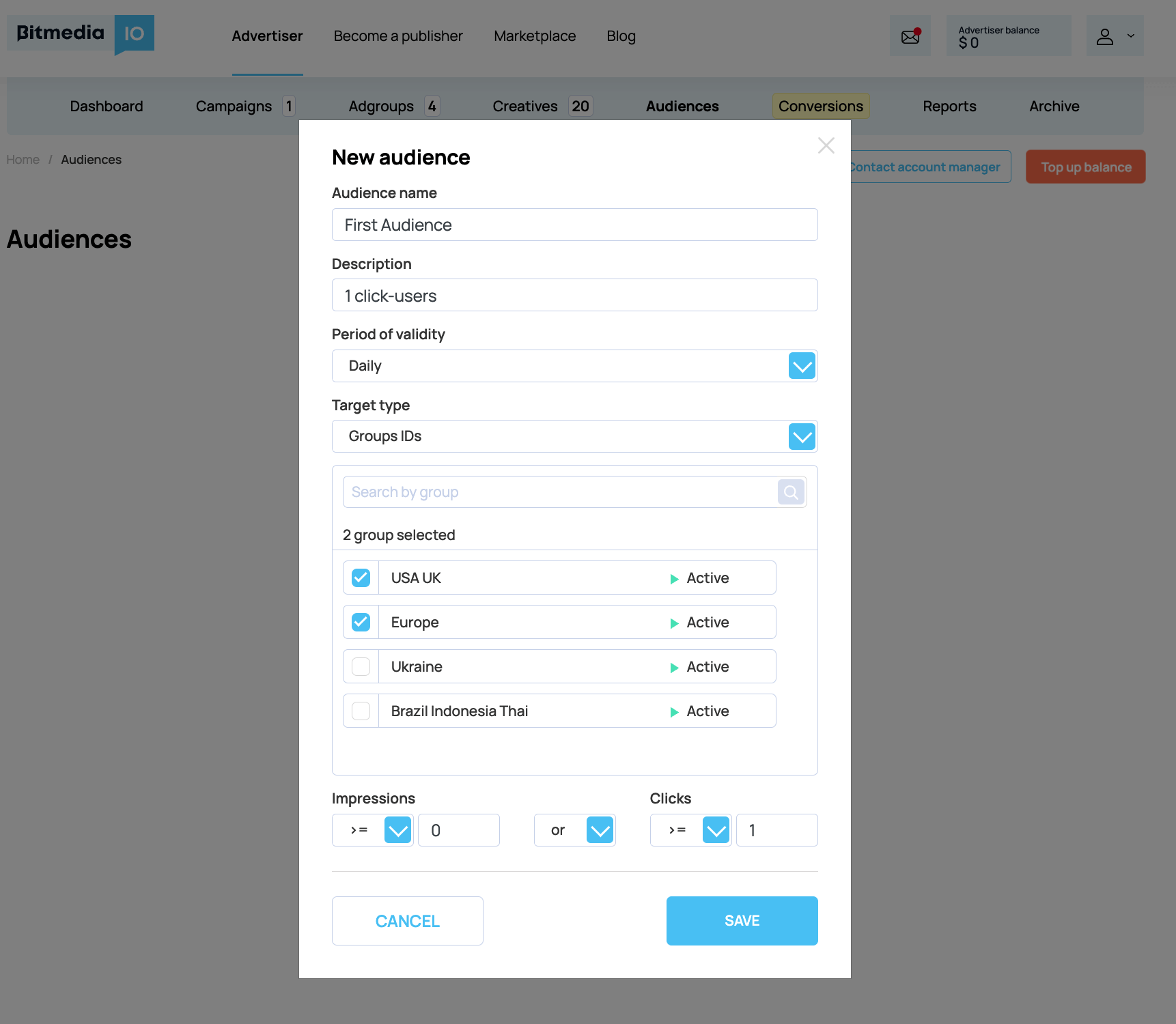The image size is (1176, 1024).
Task: Click CANCEL to discard the audience
Action: click(407, 920)
